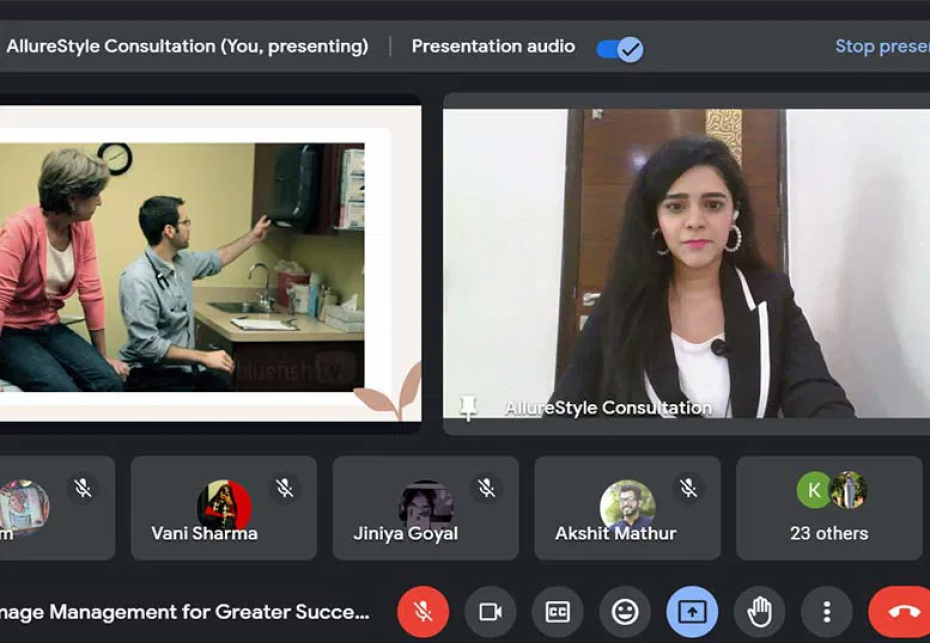Click the AllureStyle Consultation caption on video
930x643 pixels.
(608, 408)
